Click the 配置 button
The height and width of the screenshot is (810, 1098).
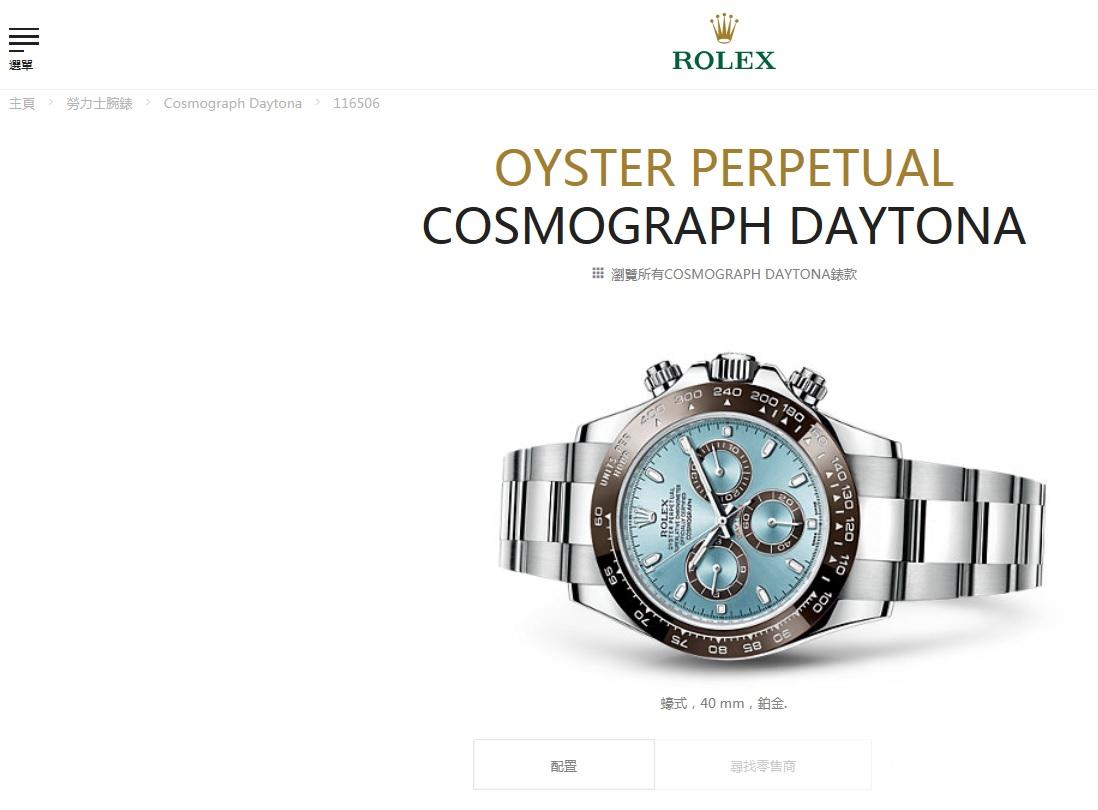[564, 765]
